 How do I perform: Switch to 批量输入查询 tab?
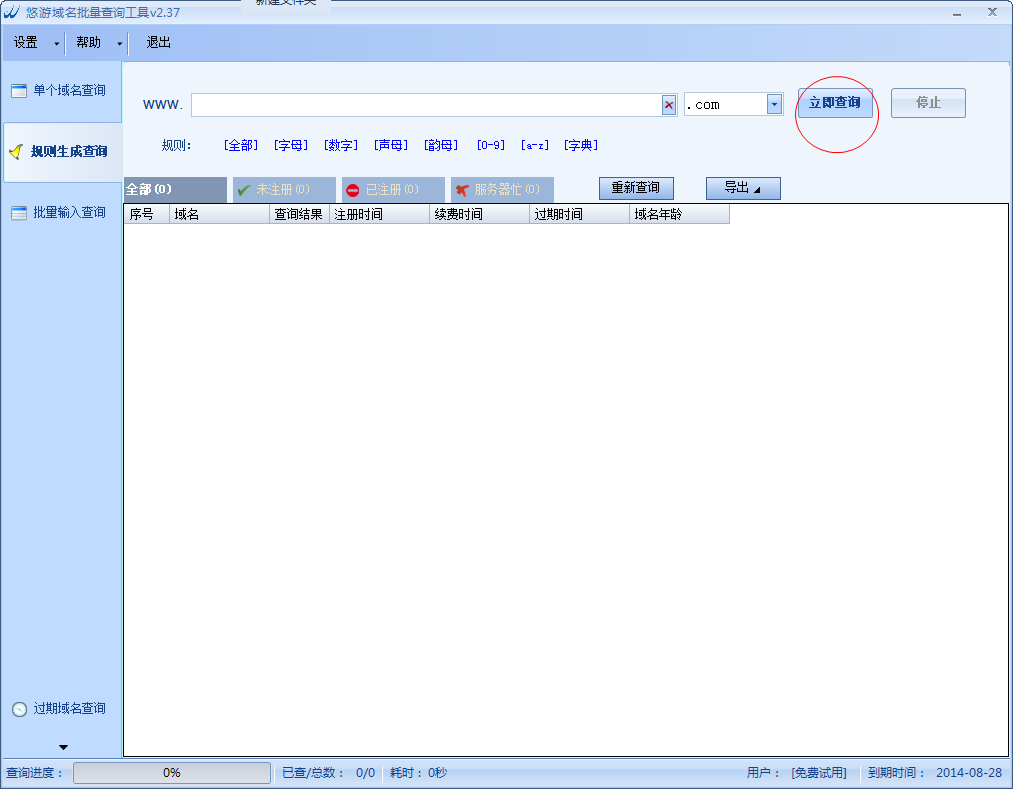pos(62,213)
